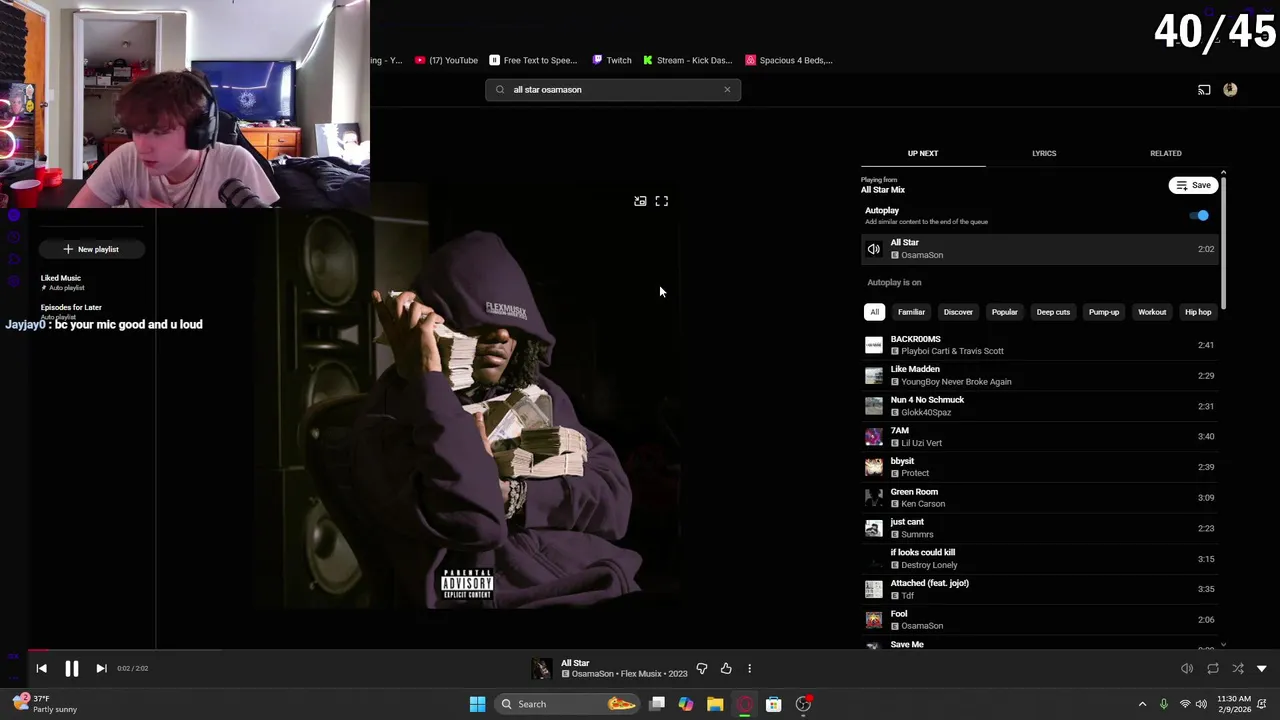Click the bbysit song thumbnail
Image resolution: width=1280 pixels, height=720 pixels.
tap(874, 467)
